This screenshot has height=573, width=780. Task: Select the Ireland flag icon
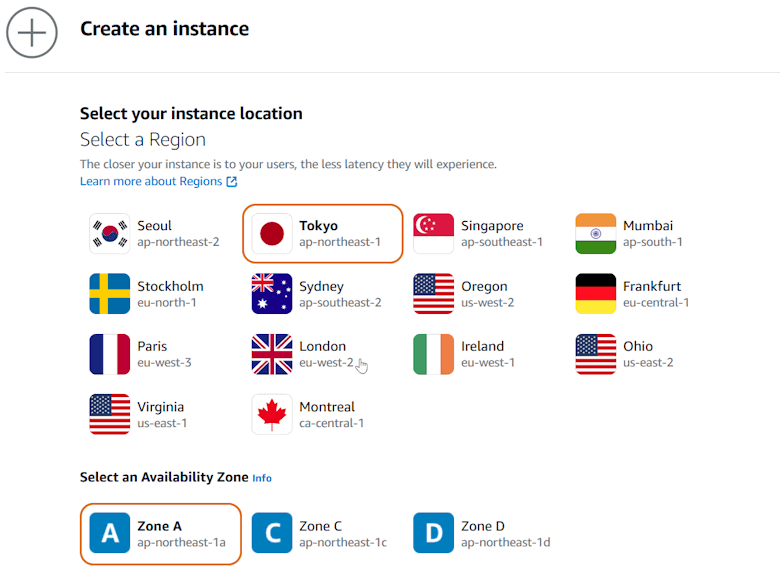pyautogui.click(x=434, y=354)
